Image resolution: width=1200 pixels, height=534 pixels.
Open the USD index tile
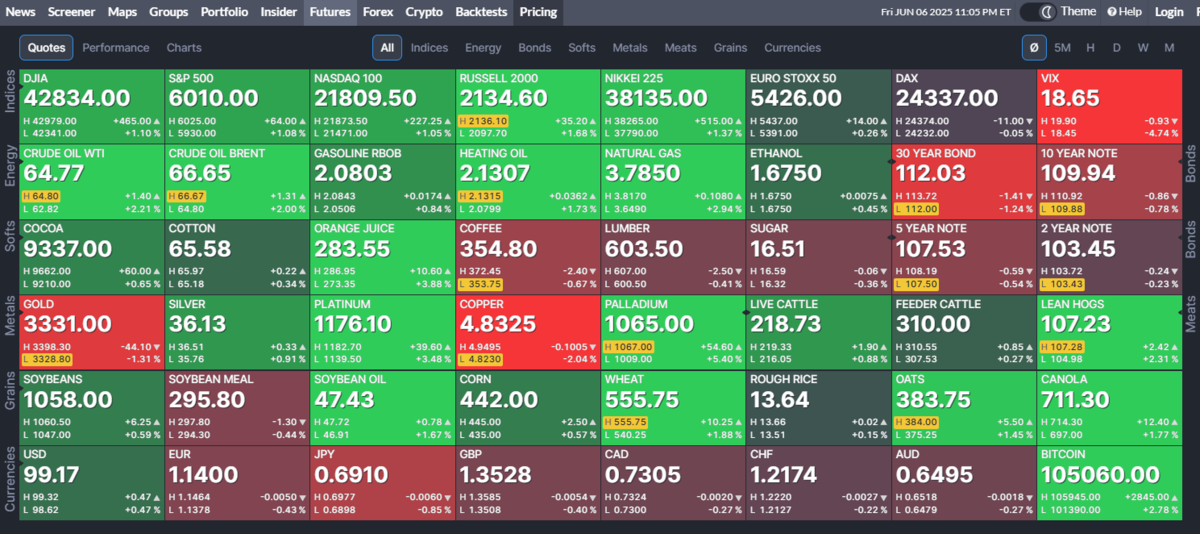91,483
